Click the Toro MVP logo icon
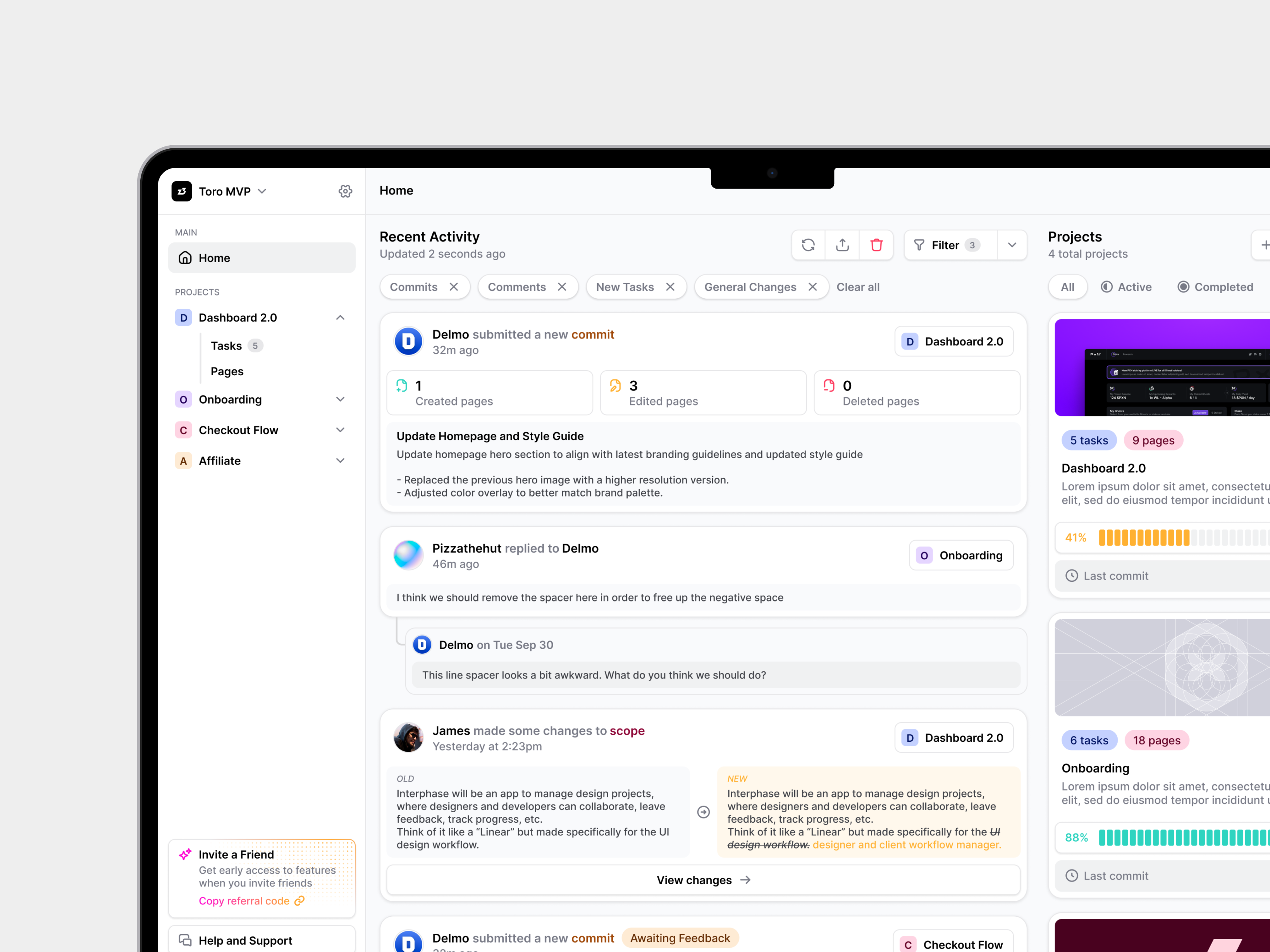This screenshot has height=952, width=1270. (182, 191)
